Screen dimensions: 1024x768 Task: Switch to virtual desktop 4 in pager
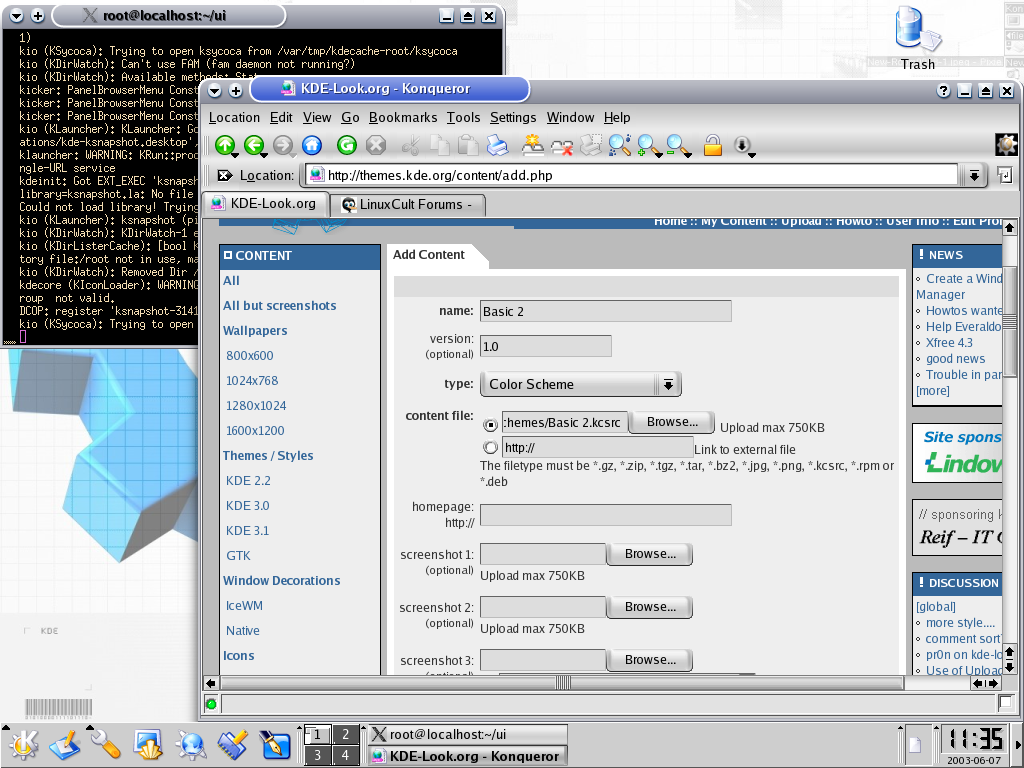click(x=345, y=756)
